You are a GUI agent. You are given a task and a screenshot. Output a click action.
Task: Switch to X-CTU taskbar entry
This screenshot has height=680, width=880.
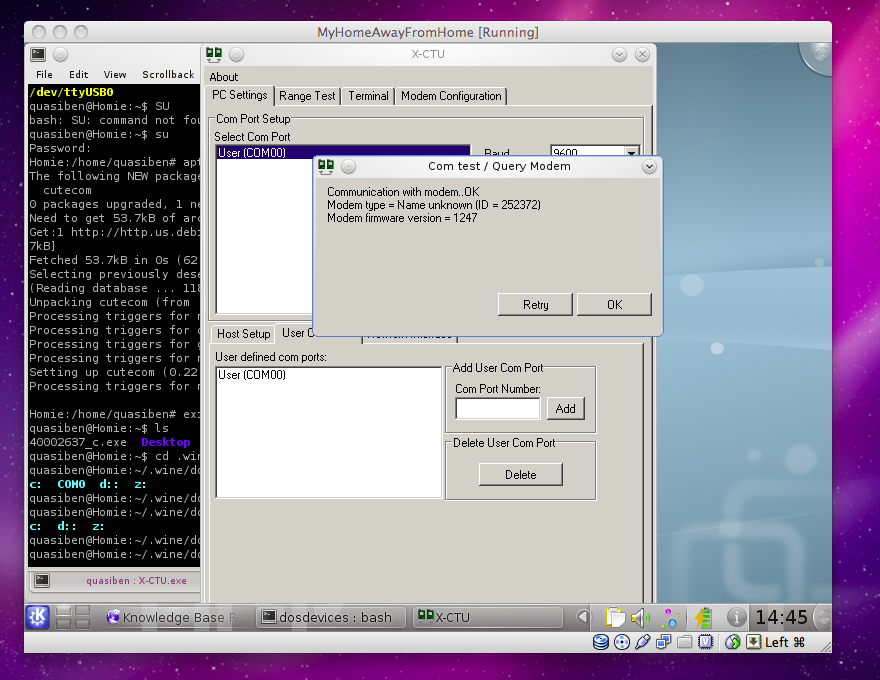point(488,617)
